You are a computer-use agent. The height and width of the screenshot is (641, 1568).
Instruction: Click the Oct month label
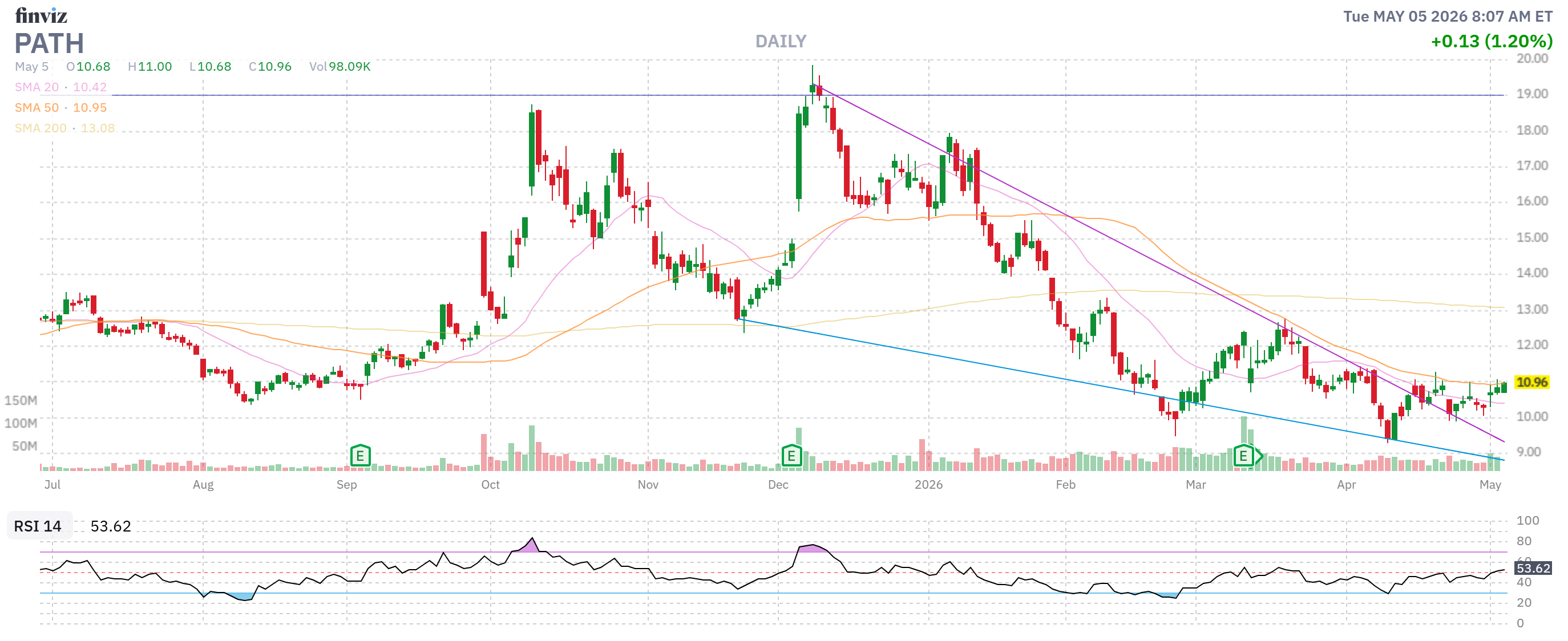pyautogui.click(x=491, y=485)
